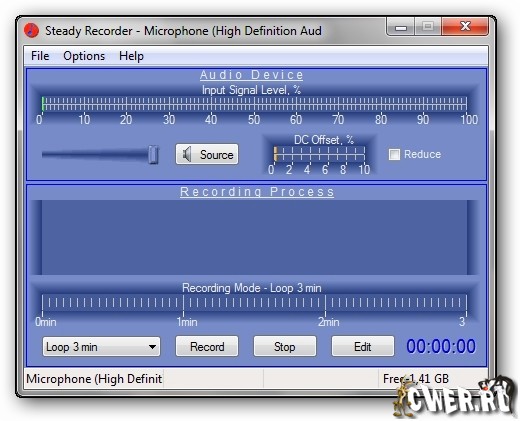This screenshot has height=421, width=520.
Task: Open the Help menu
Action: [x=131, y=56]
